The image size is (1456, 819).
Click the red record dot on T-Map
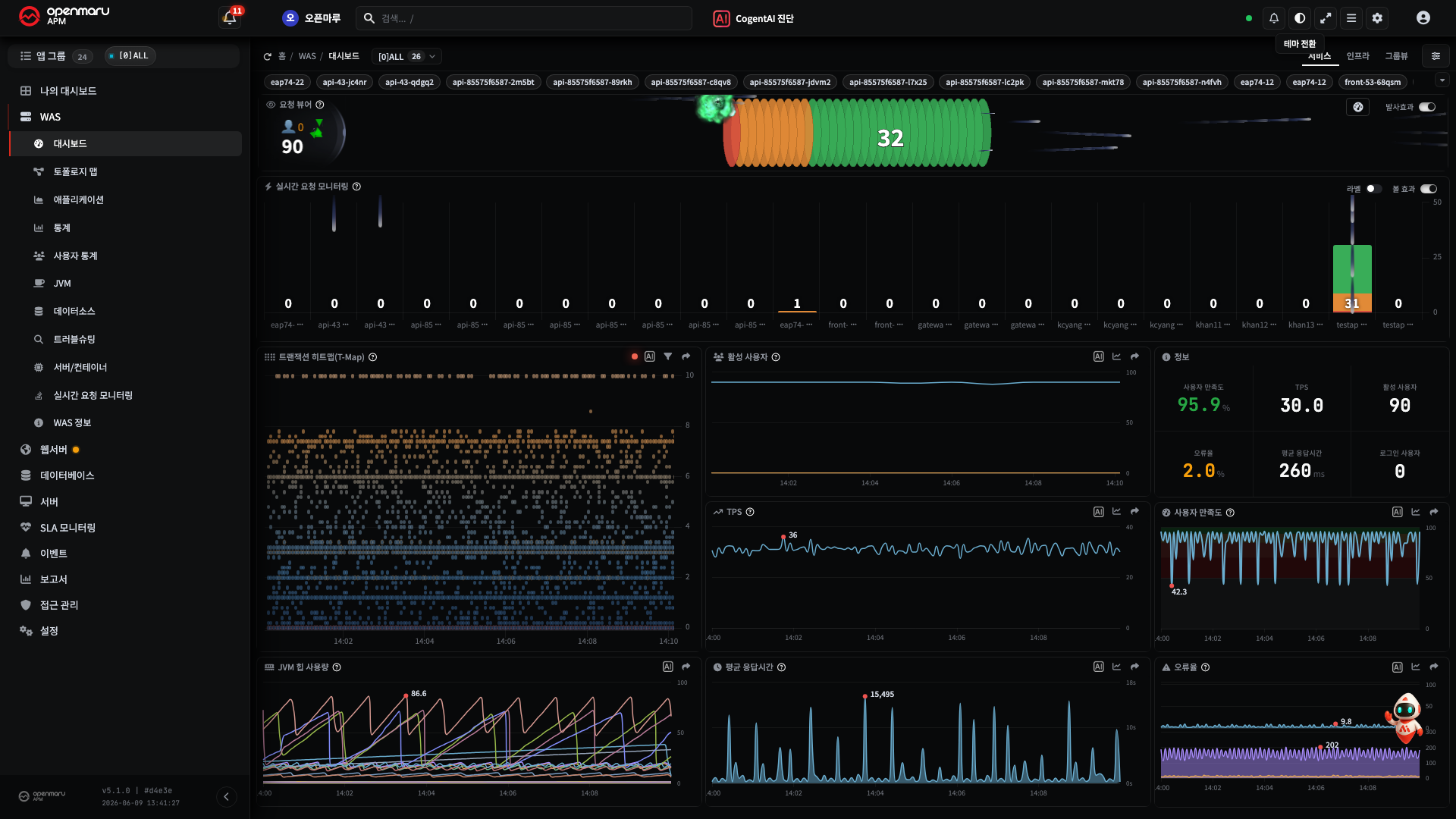635,356
